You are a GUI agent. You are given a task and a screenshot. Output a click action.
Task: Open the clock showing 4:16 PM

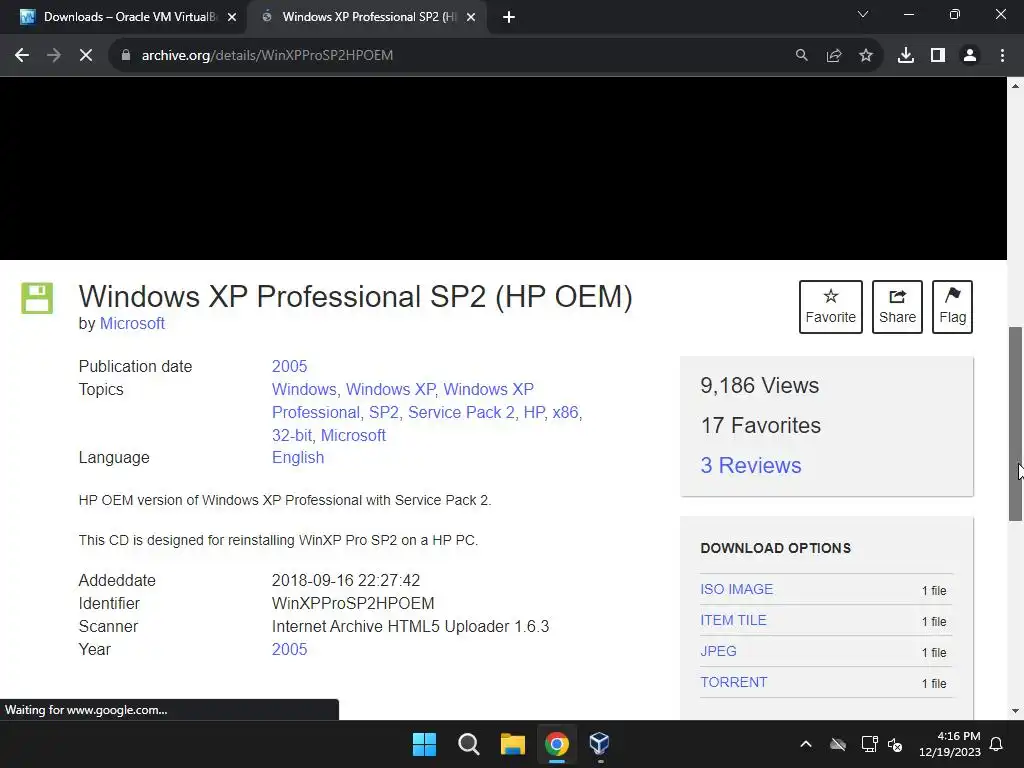pyautogui.click(x=950, y=744)
